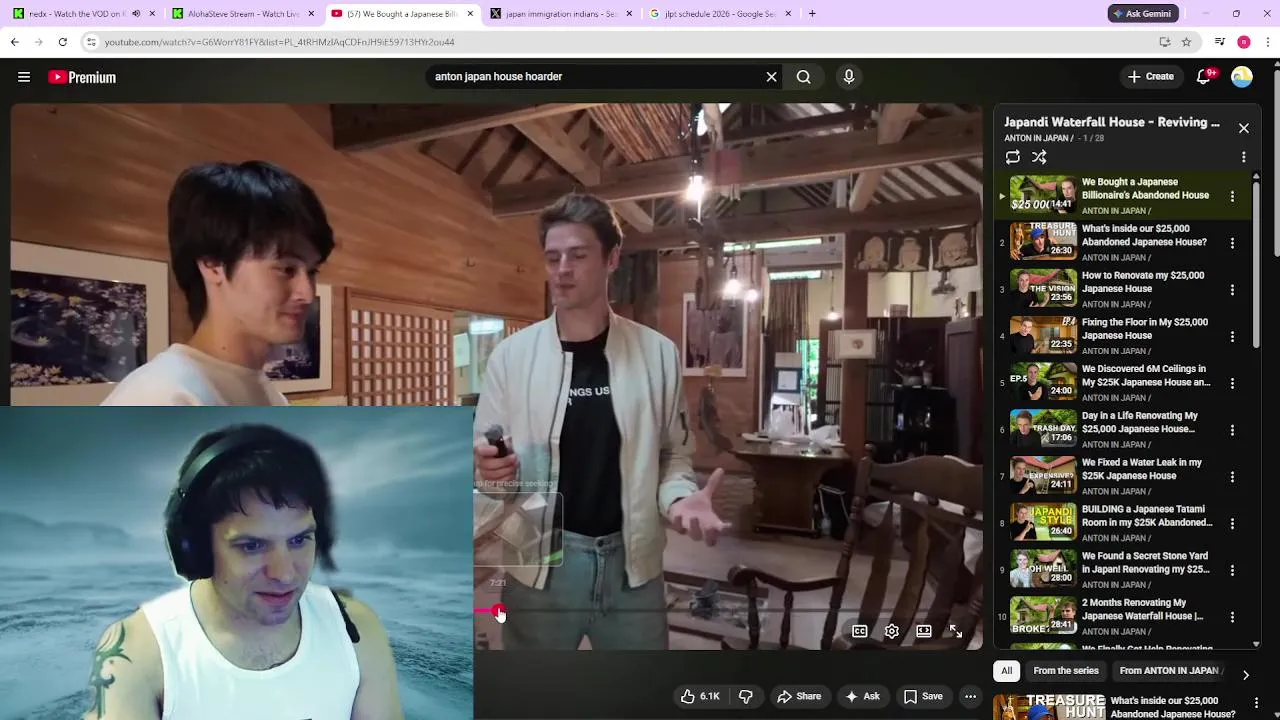Start voice search with microphone

coord(849,77)
